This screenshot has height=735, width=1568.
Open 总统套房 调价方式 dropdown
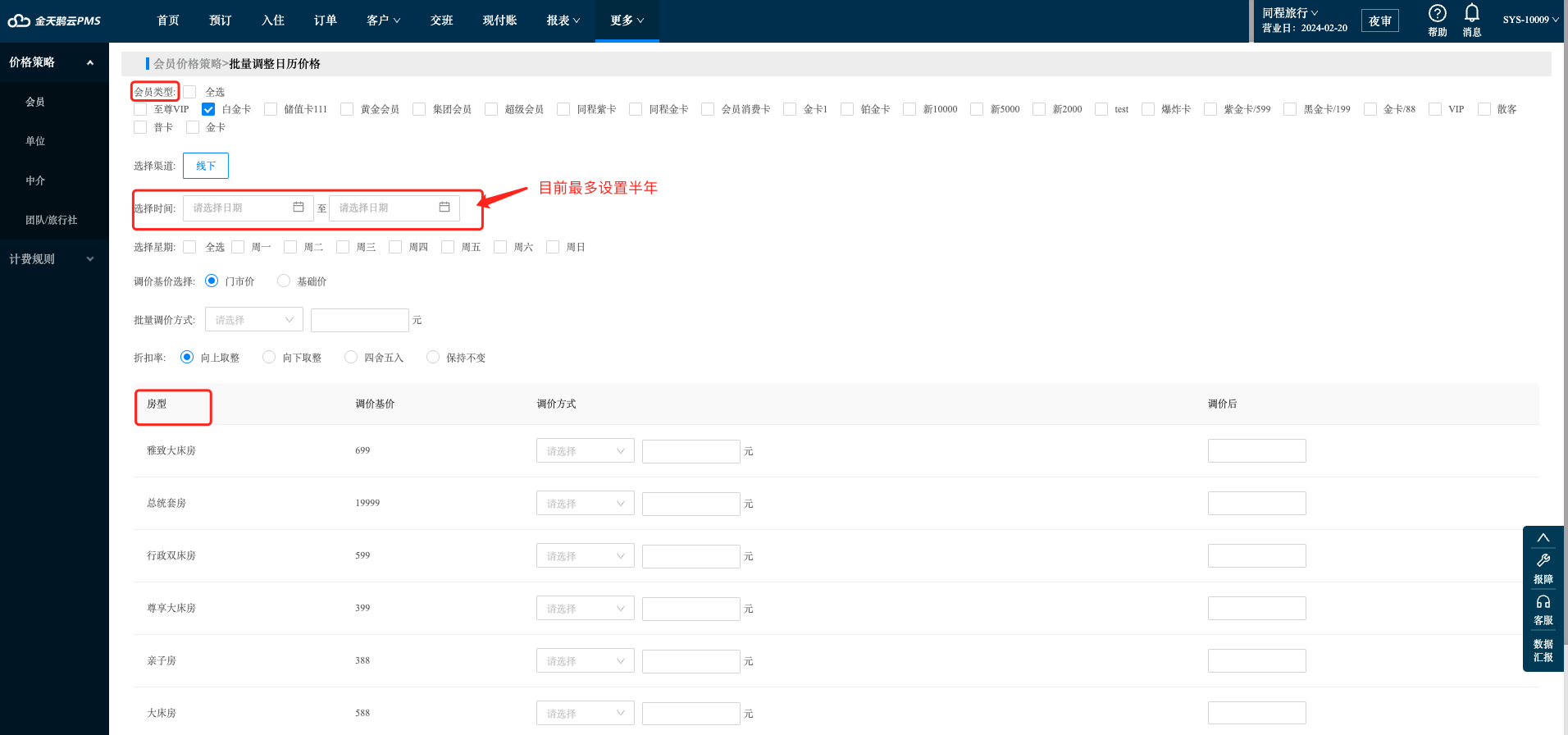[x=586, y=504]
